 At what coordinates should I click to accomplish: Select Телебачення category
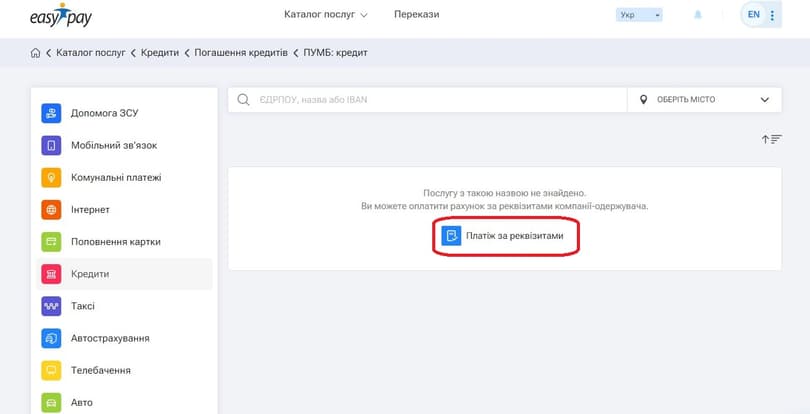click(124, 370)
